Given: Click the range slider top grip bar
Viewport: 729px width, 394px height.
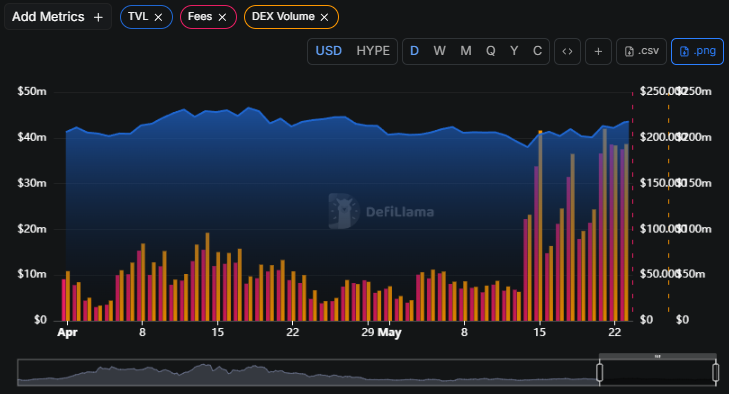Looking at the screenshot, I should [x=658, y=356].
